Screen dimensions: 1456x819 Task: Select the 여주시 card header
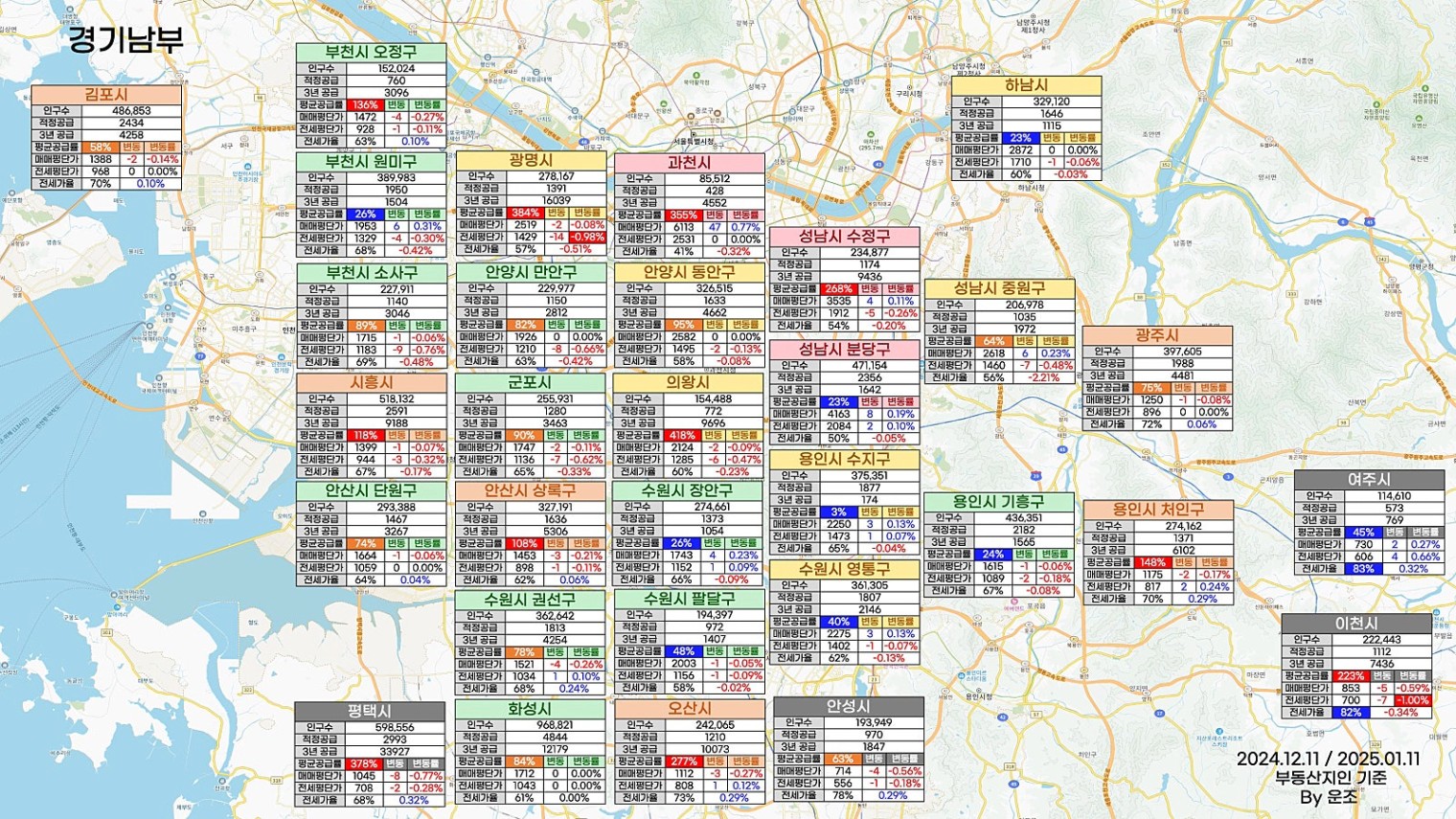click(1369, 480)
